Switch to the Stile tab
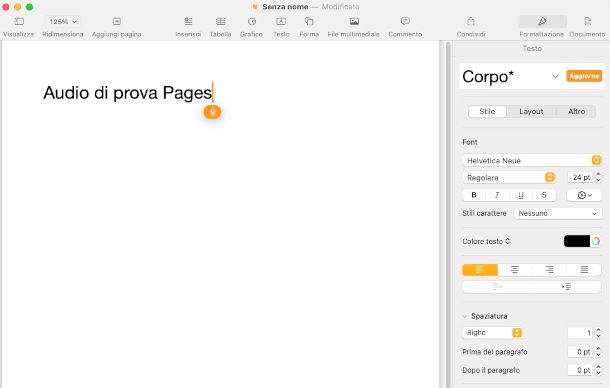This screenshot has height=388, width=610. (487, 111)
